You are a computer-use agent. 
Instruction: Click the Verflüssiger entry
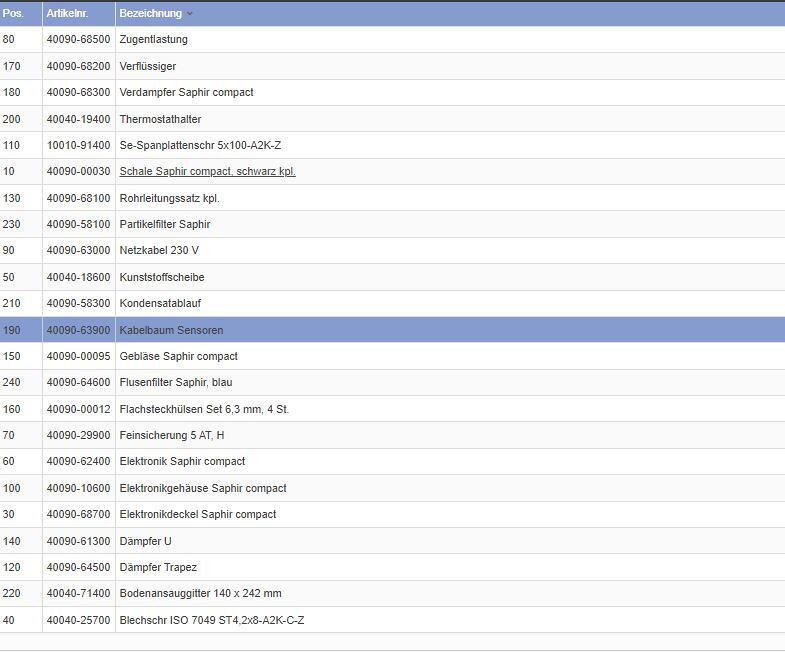click(x=147, y=66)
